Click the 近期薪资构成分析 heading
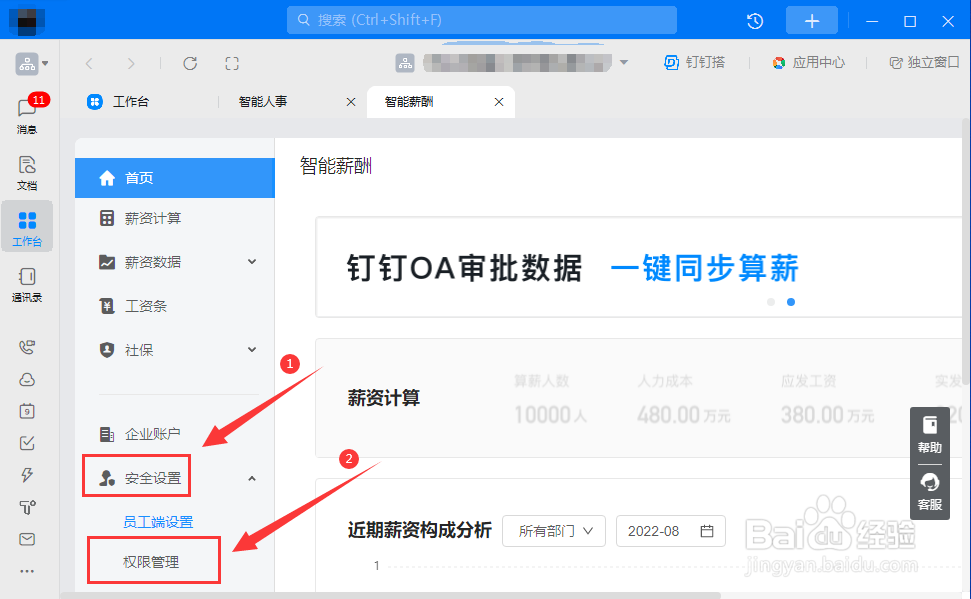This screenshot has height=599, width=971. click(419, 530)
